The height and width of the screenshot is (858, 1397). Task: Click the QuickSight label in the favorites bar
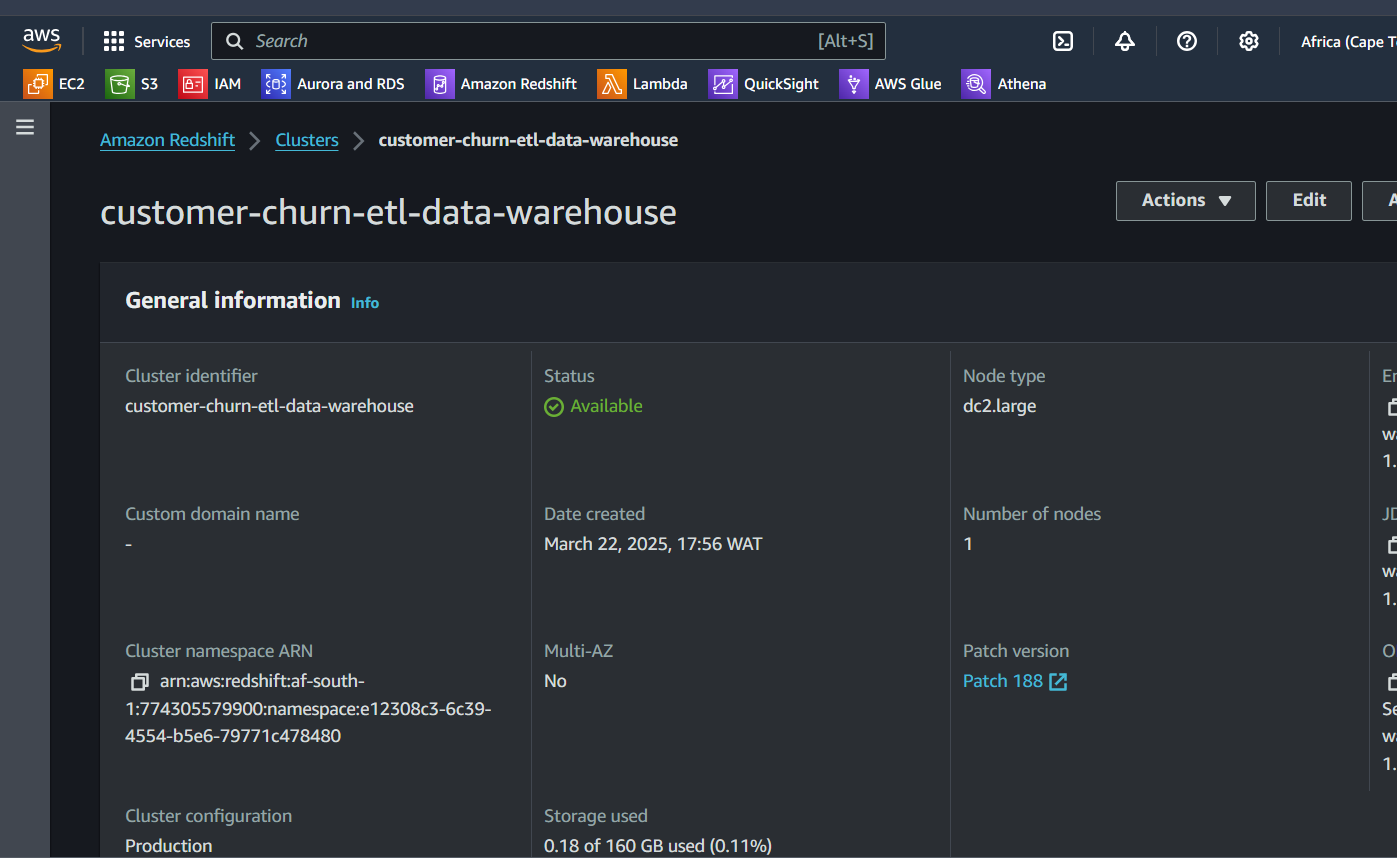[781, 84]
